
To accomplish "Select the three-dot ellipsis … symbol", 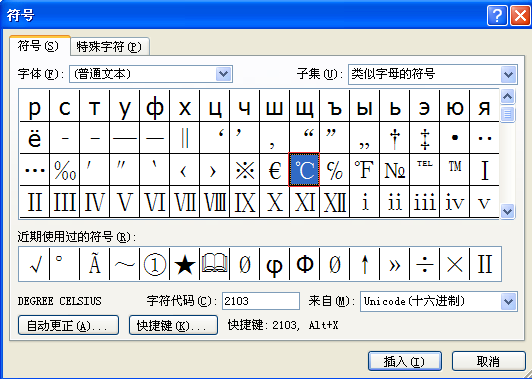I will coord(34,170).
